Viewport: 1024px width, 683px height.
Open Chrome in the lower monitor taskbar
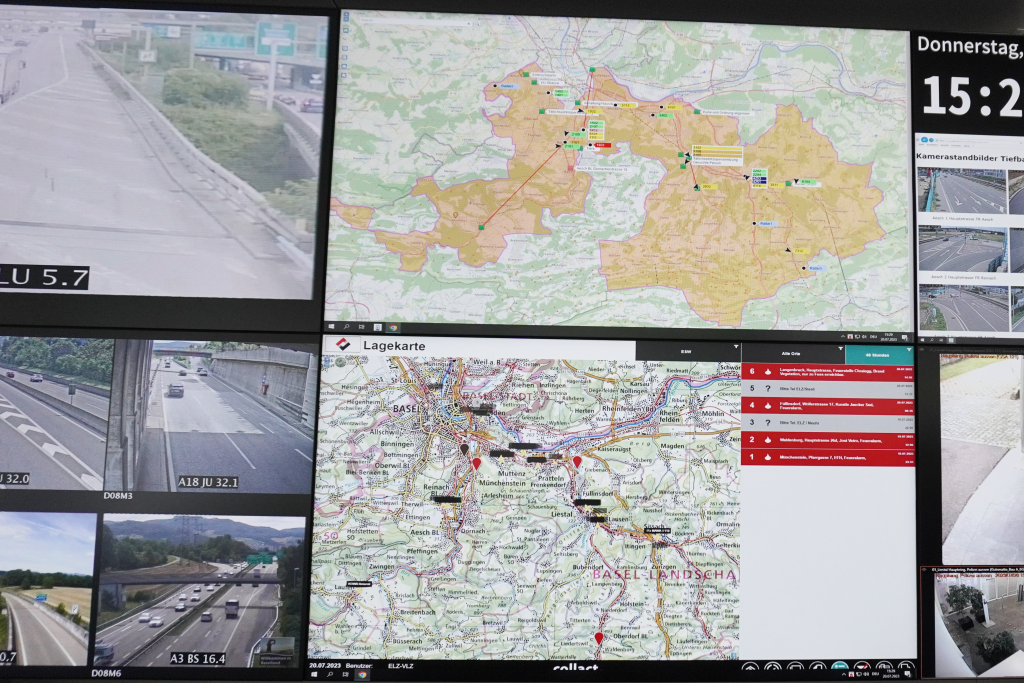pos(362,675)
